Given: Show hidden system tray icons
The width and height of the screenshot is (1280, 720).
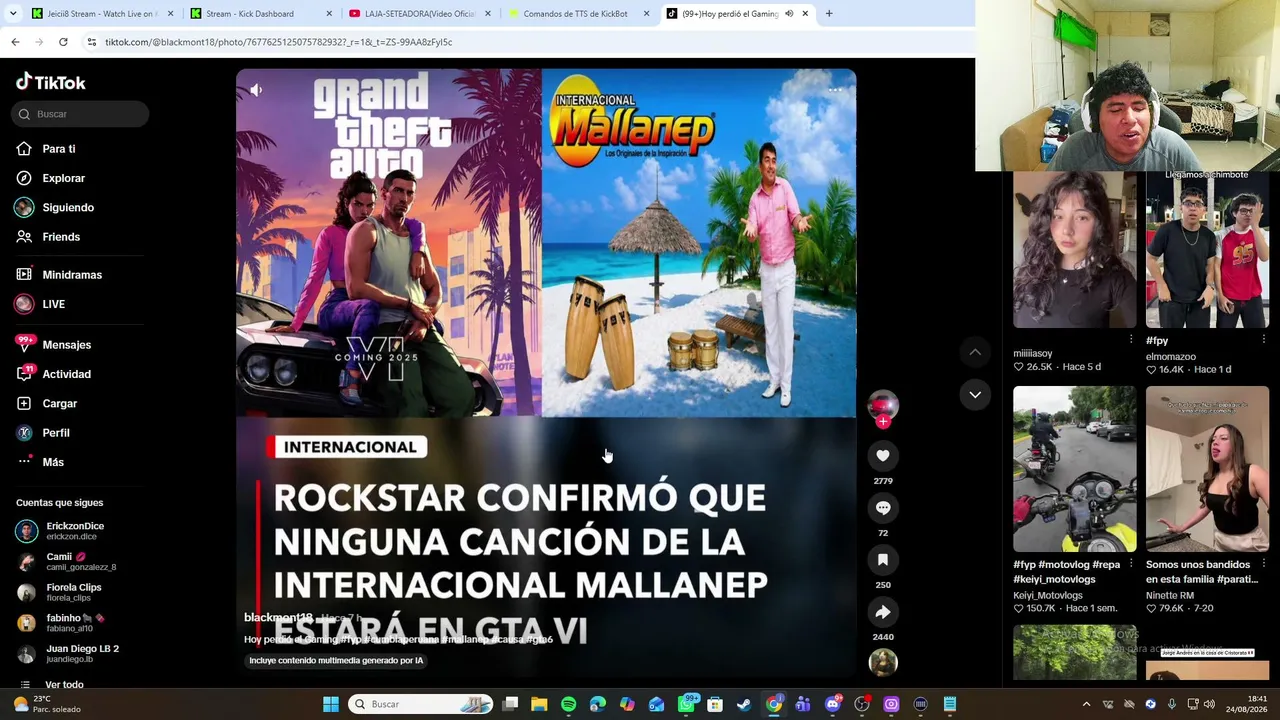Looking at the screenshot, I should (x=1087, y=704).
